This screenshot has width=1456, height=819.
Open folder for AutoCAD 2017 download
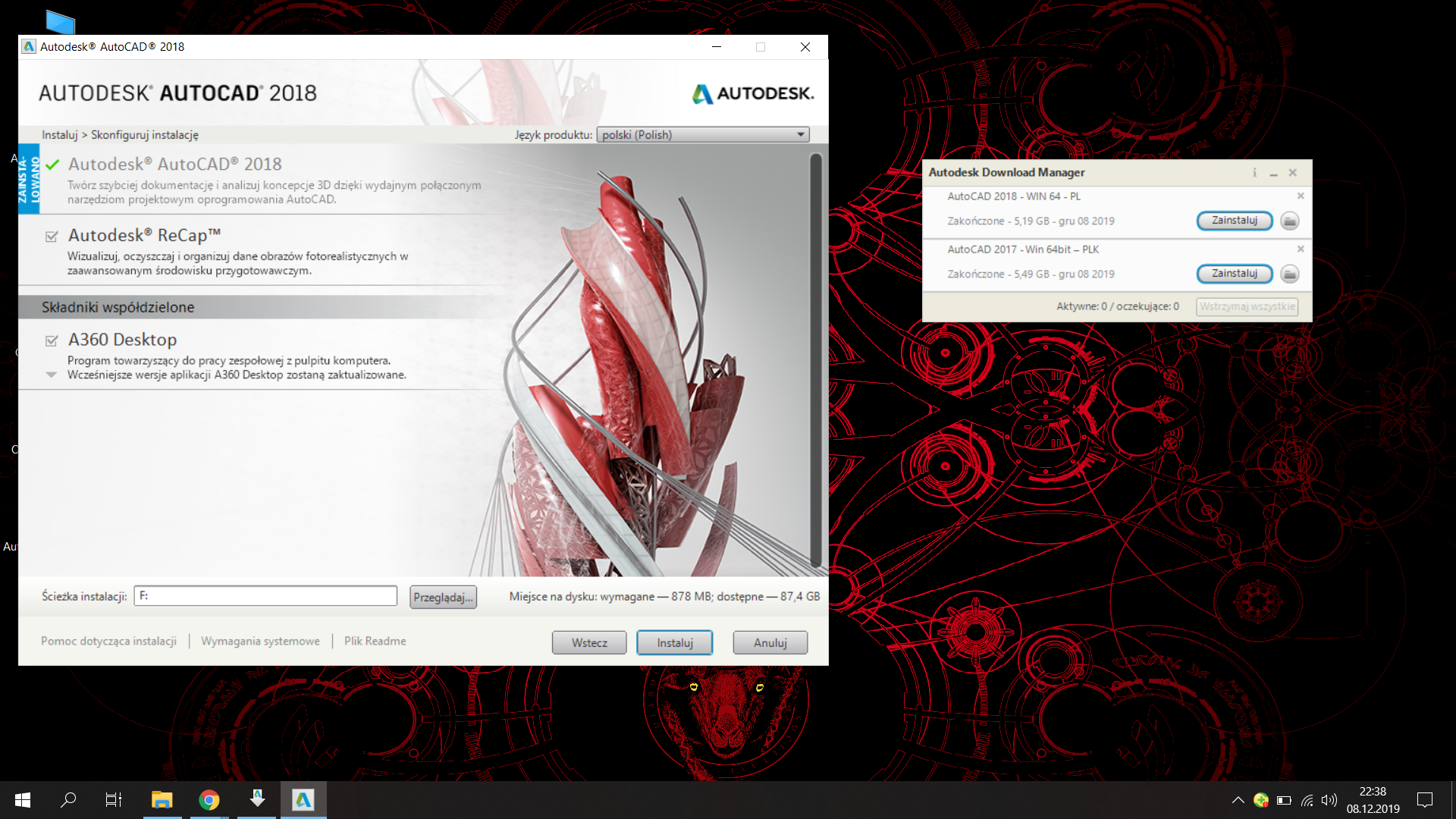(1289, 274)
